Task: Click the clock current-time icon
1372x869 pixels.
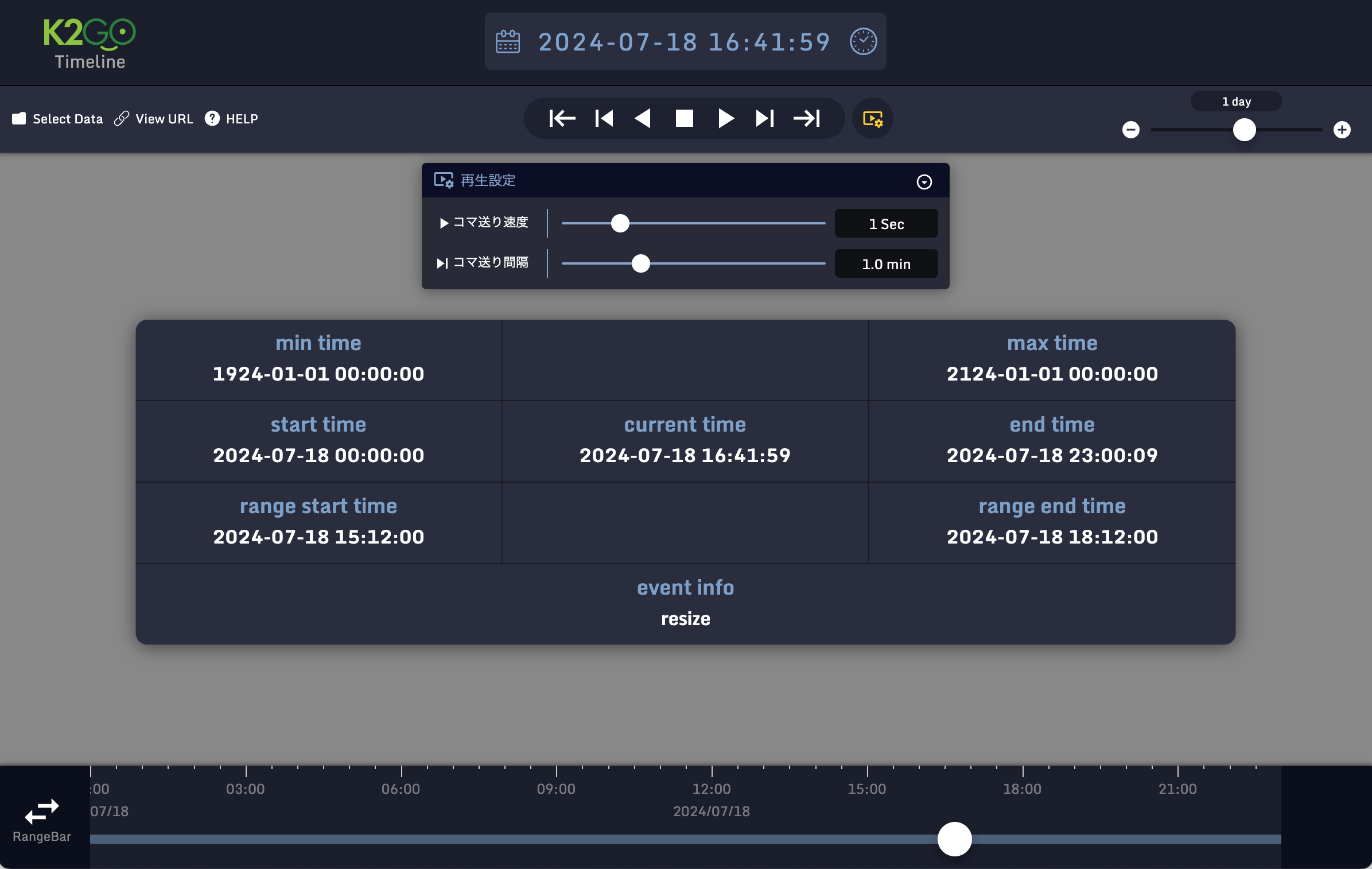Action: pos(863,42)
